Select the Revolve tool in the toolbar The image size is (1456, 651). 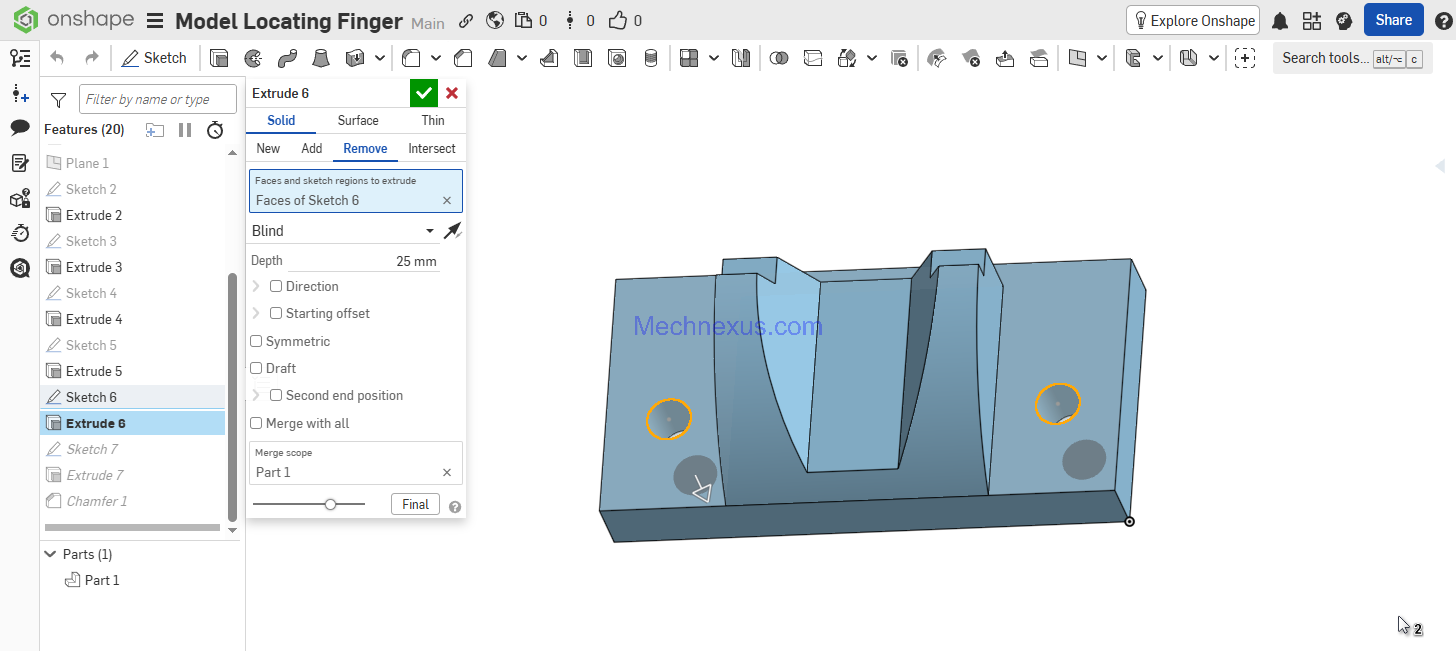point(253,58)
